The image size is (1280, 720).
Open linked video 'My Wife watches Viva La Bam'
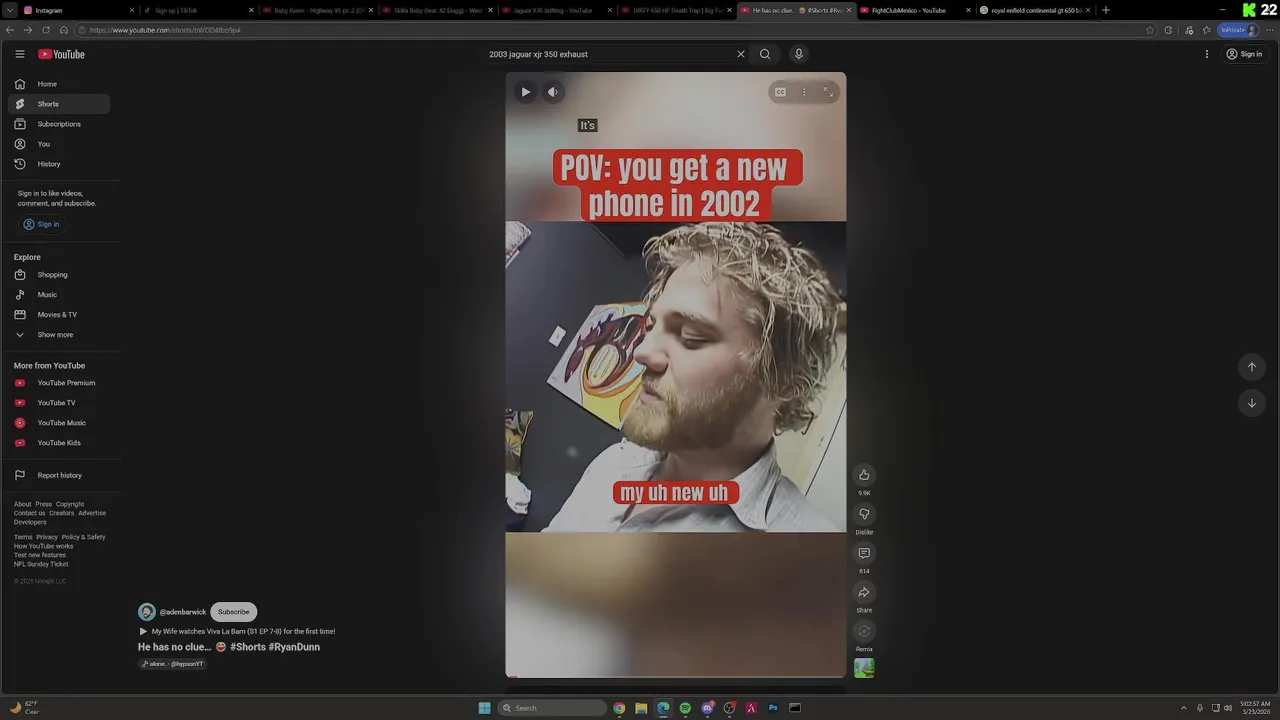(x=237, y=632)
